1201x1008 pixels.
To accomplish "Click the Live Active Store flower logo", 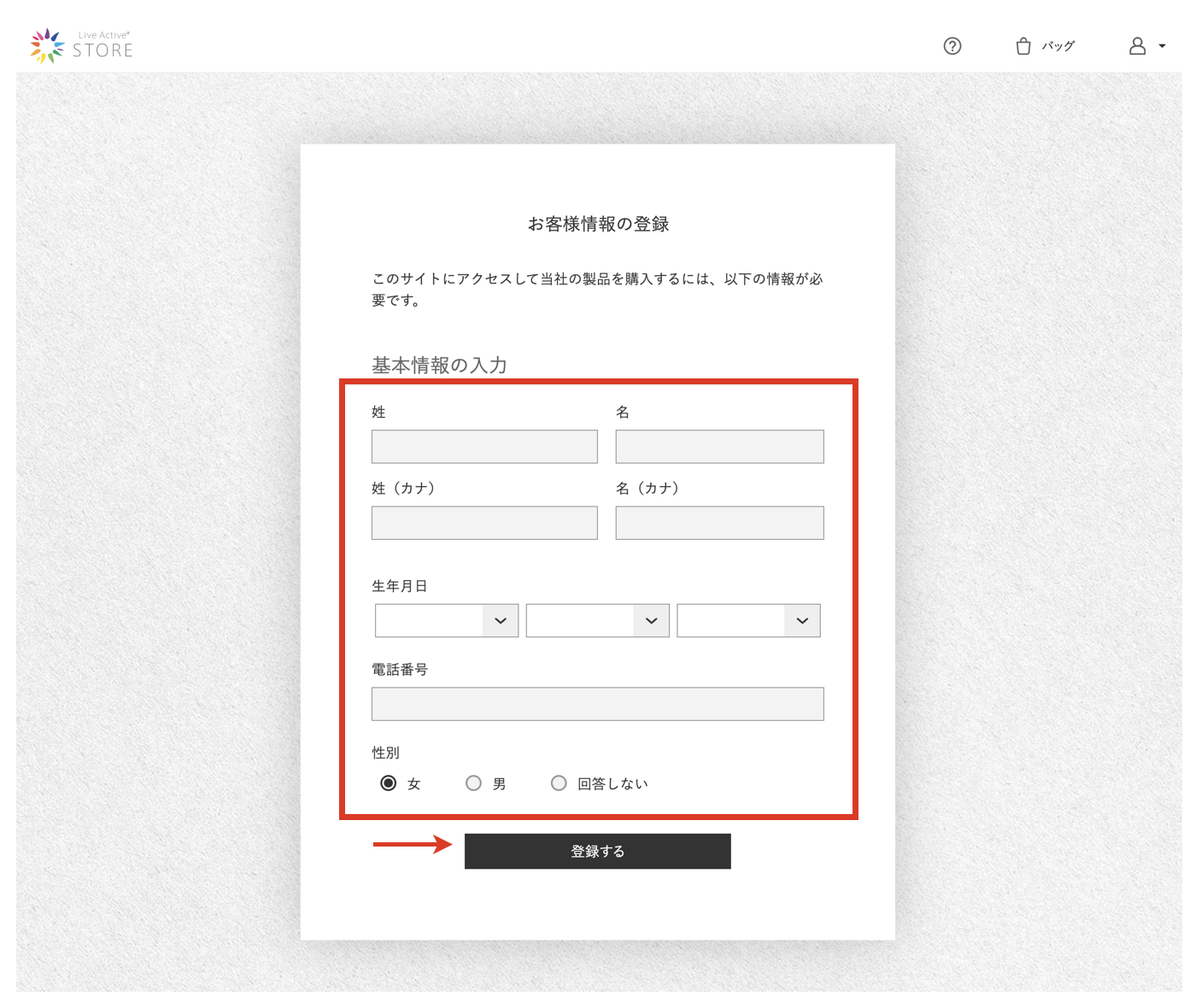I will (x=47, y=46).
